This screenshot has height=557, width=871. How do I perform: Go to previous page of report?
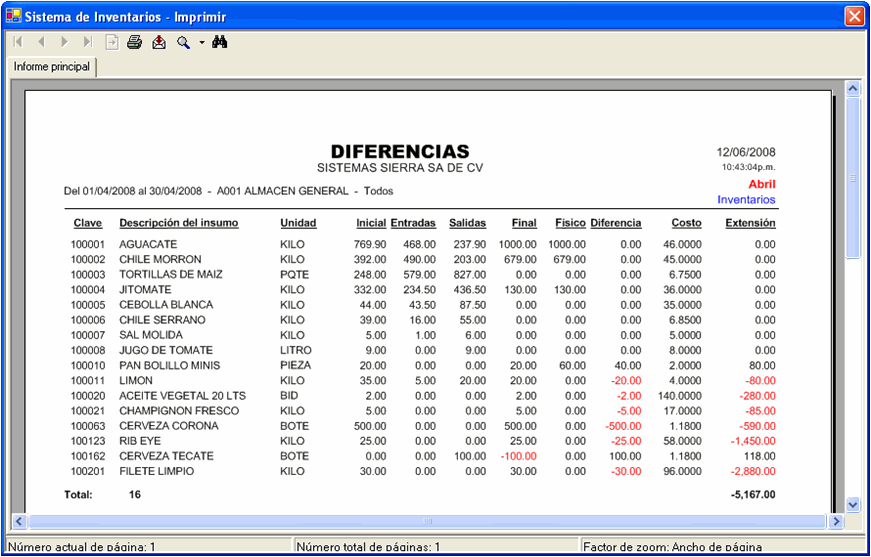click(x=41, y=42)
